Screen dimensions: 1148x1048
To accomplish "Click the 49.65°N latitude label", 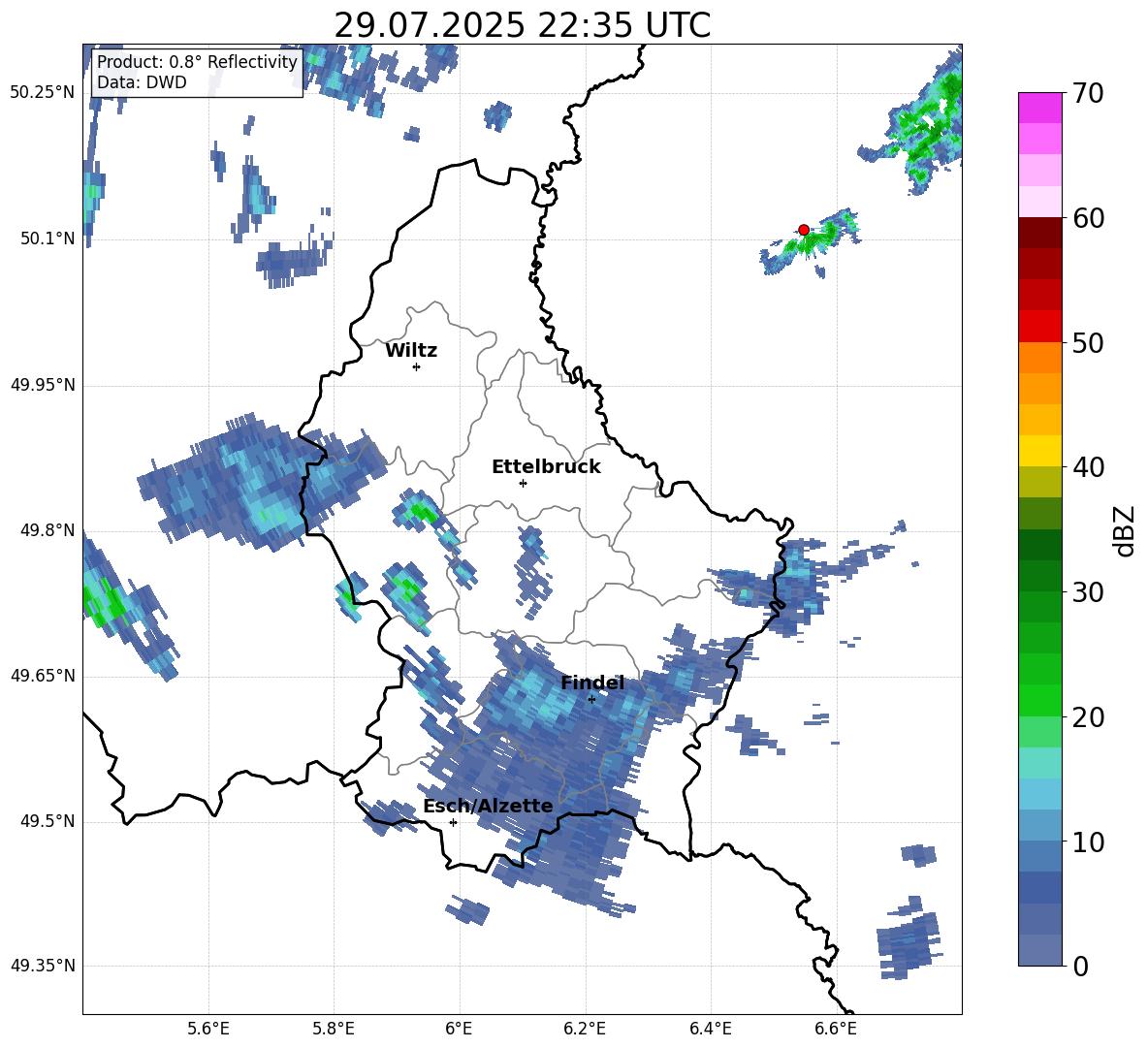I will [x=43, y=676].
